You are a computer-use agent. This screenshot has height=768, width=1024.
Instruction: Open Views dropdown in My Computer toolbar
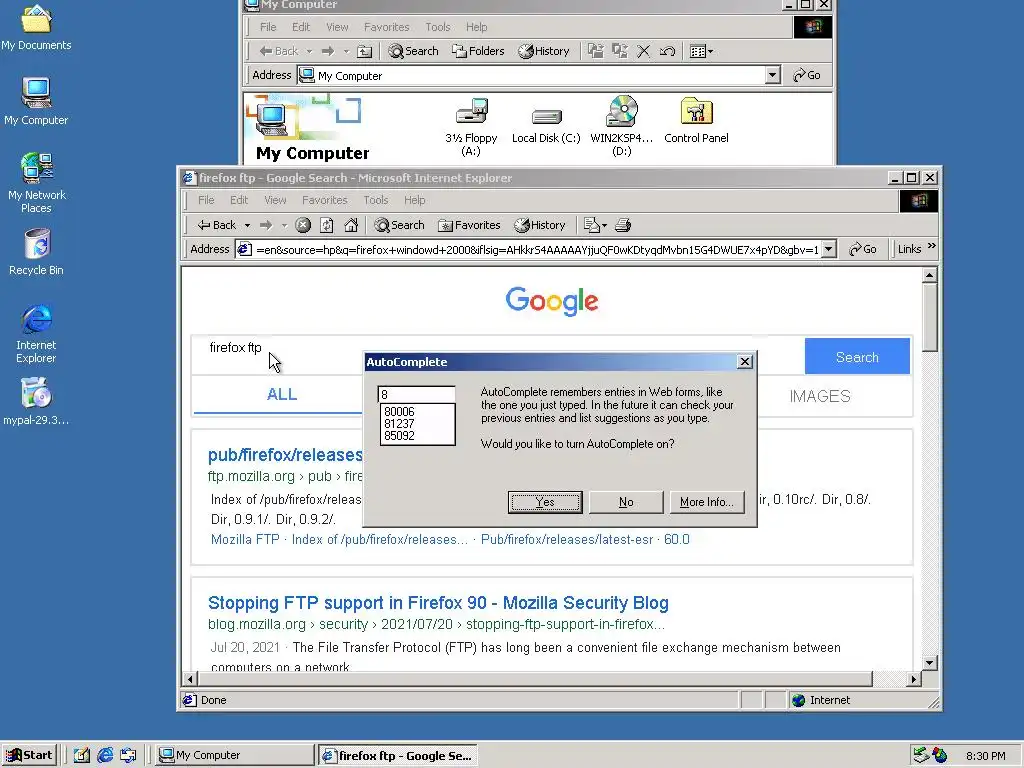tap(701, 51)
